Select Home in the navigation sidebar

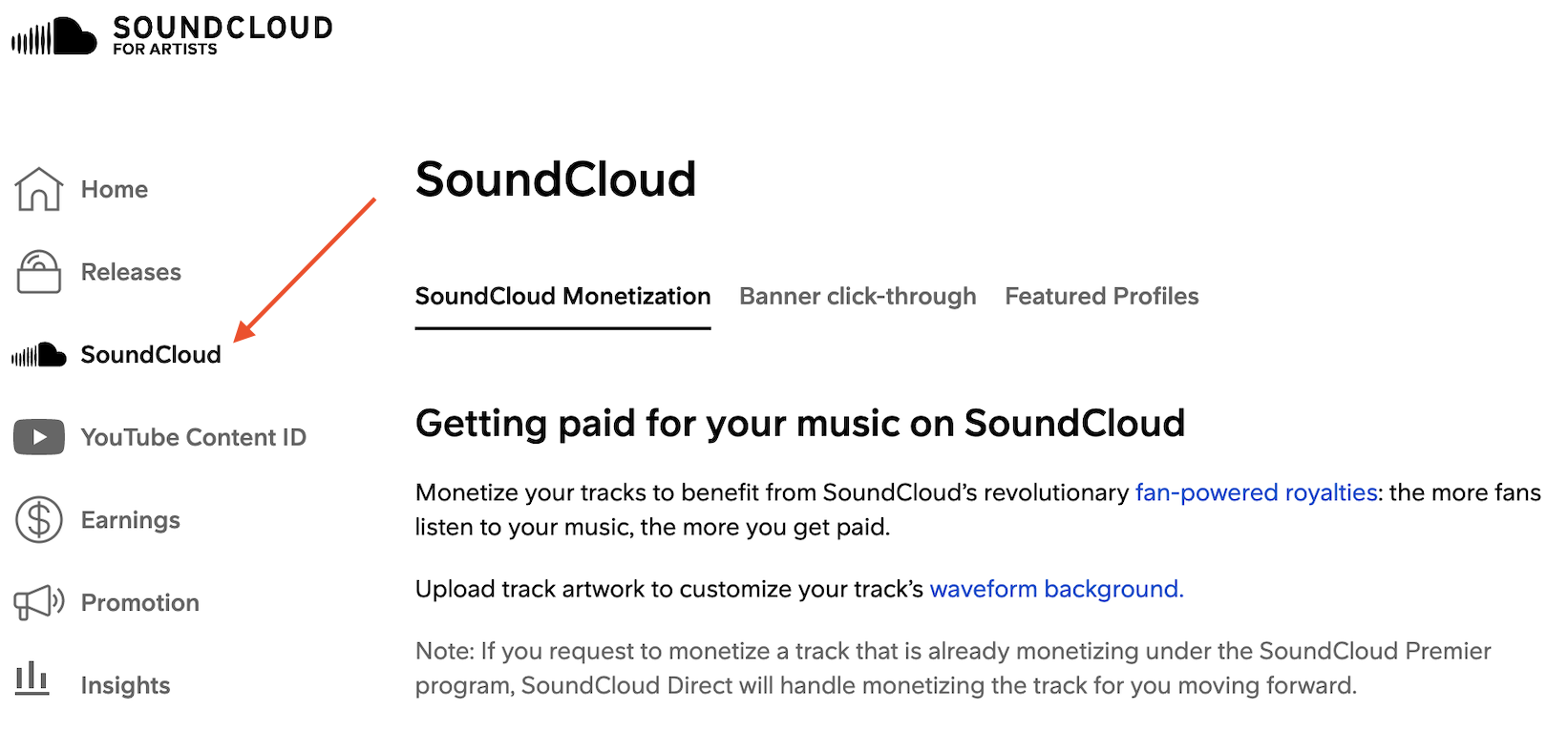coord(114,188)
